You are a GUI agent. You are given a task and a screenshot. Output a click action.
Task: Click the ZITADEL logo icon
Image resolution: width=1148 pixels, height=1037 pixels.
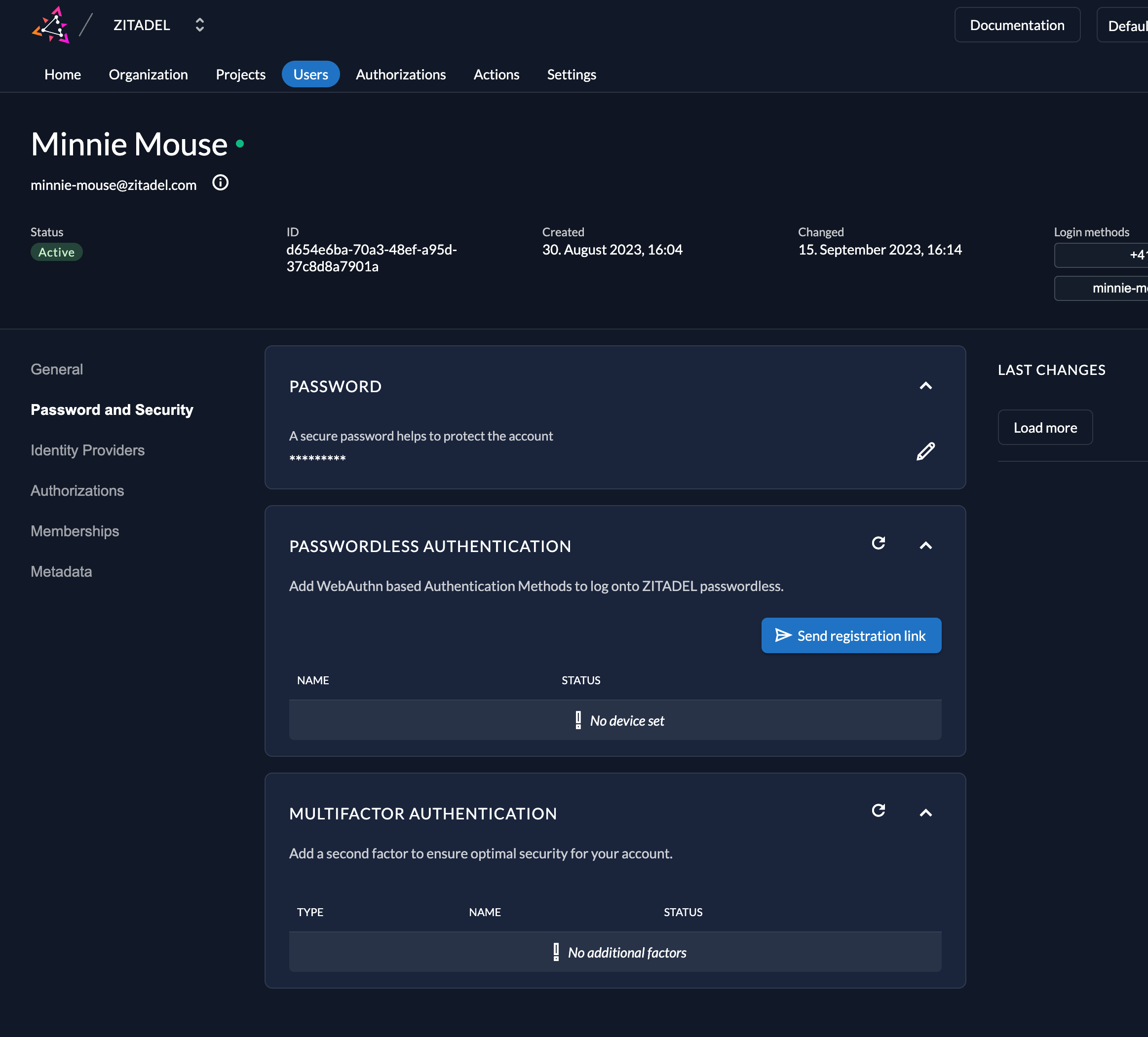coord(51,25)
